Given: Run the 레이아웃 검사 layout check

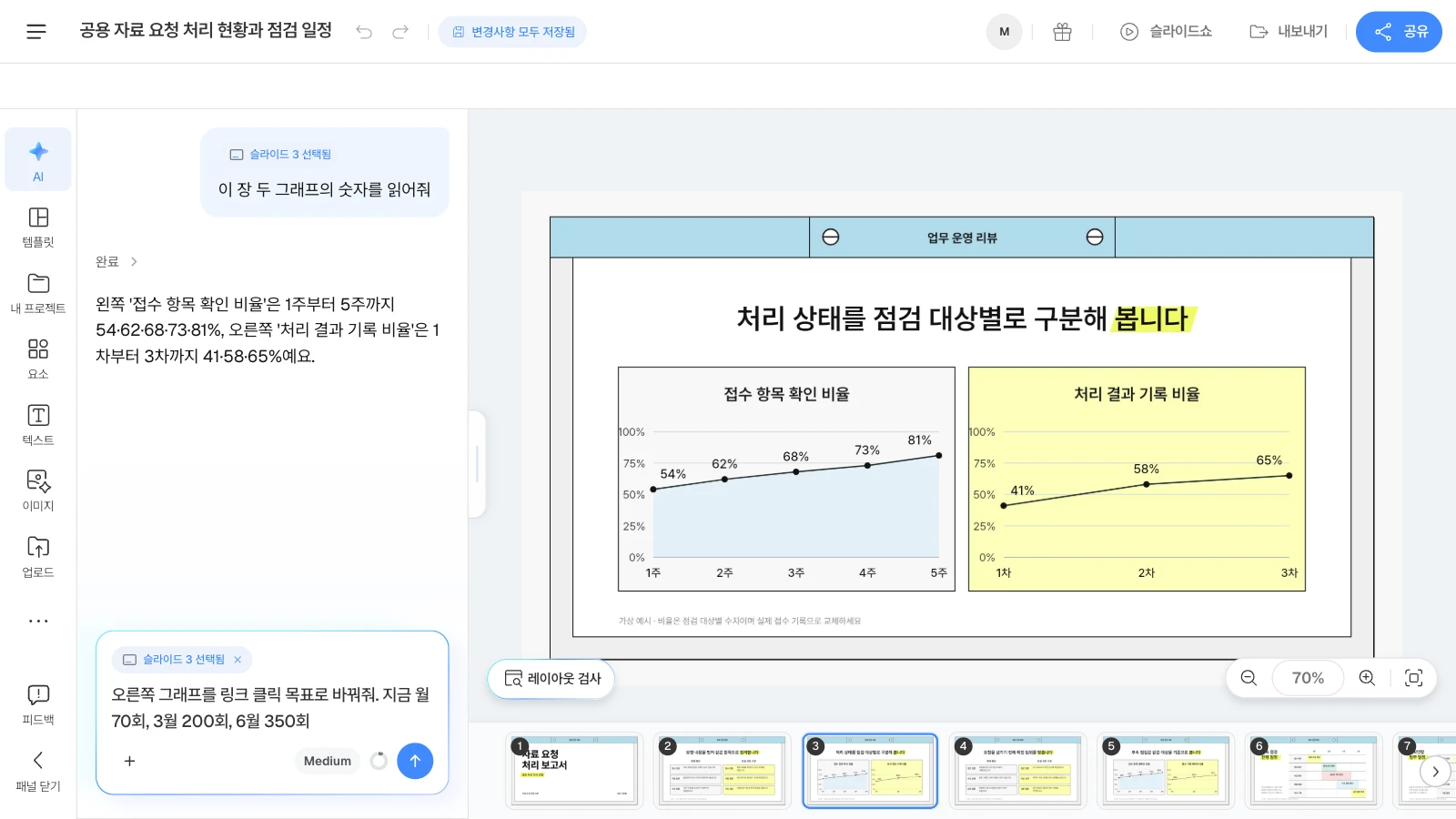Looking at the screenshot, I should pyautogui.click(x=551, y=679).
